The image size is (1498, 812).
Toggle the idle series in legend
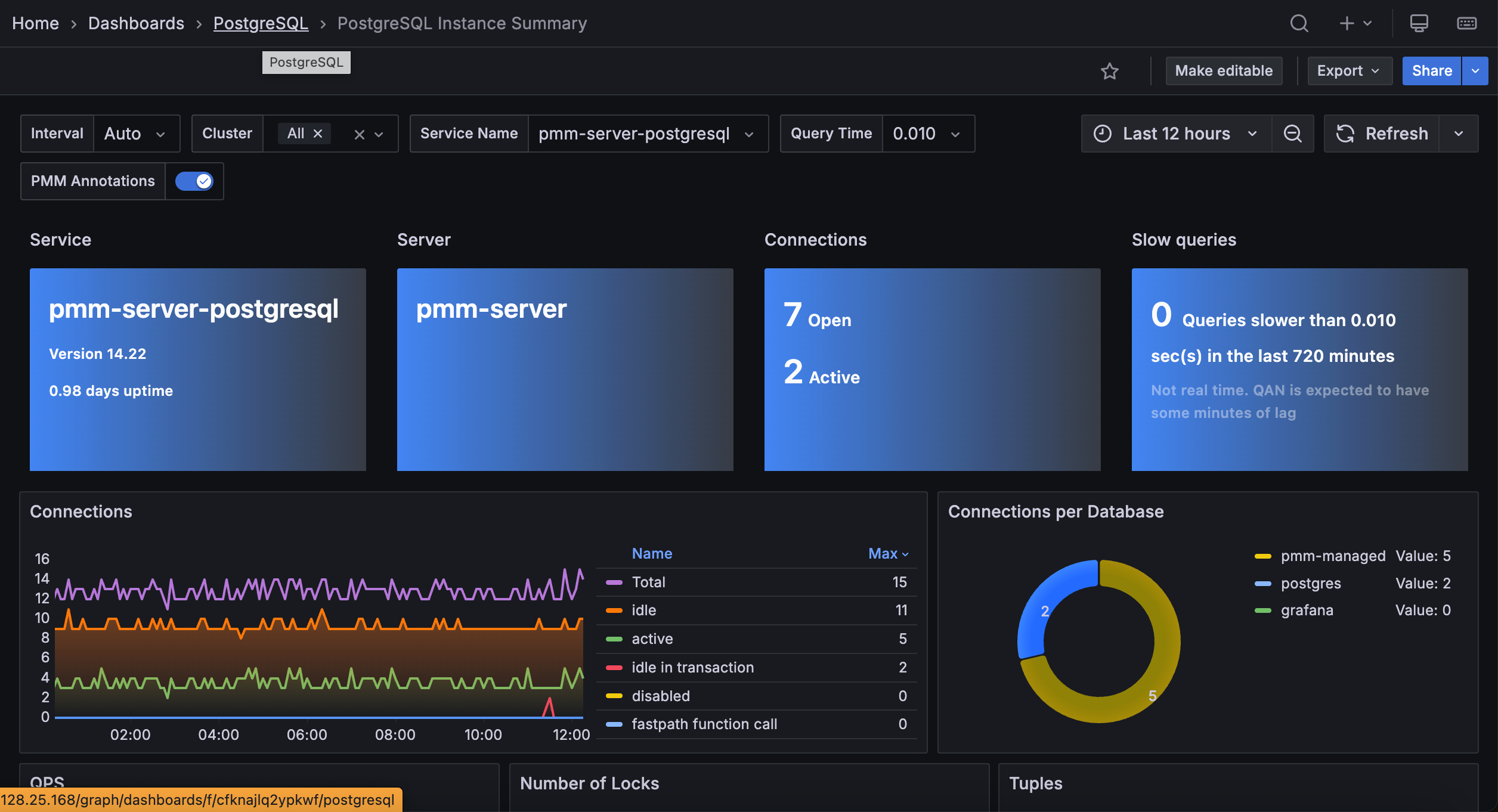tap(643, 610)
